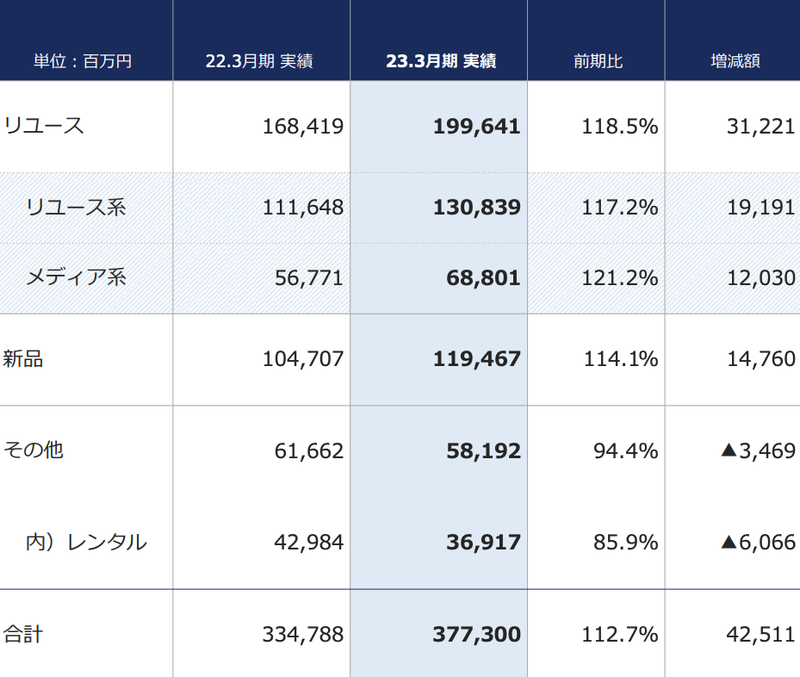Click the bold value 130,839
The width and height of the screenshot is (800, 677).
pyautogui.click(x=477, y=208)
